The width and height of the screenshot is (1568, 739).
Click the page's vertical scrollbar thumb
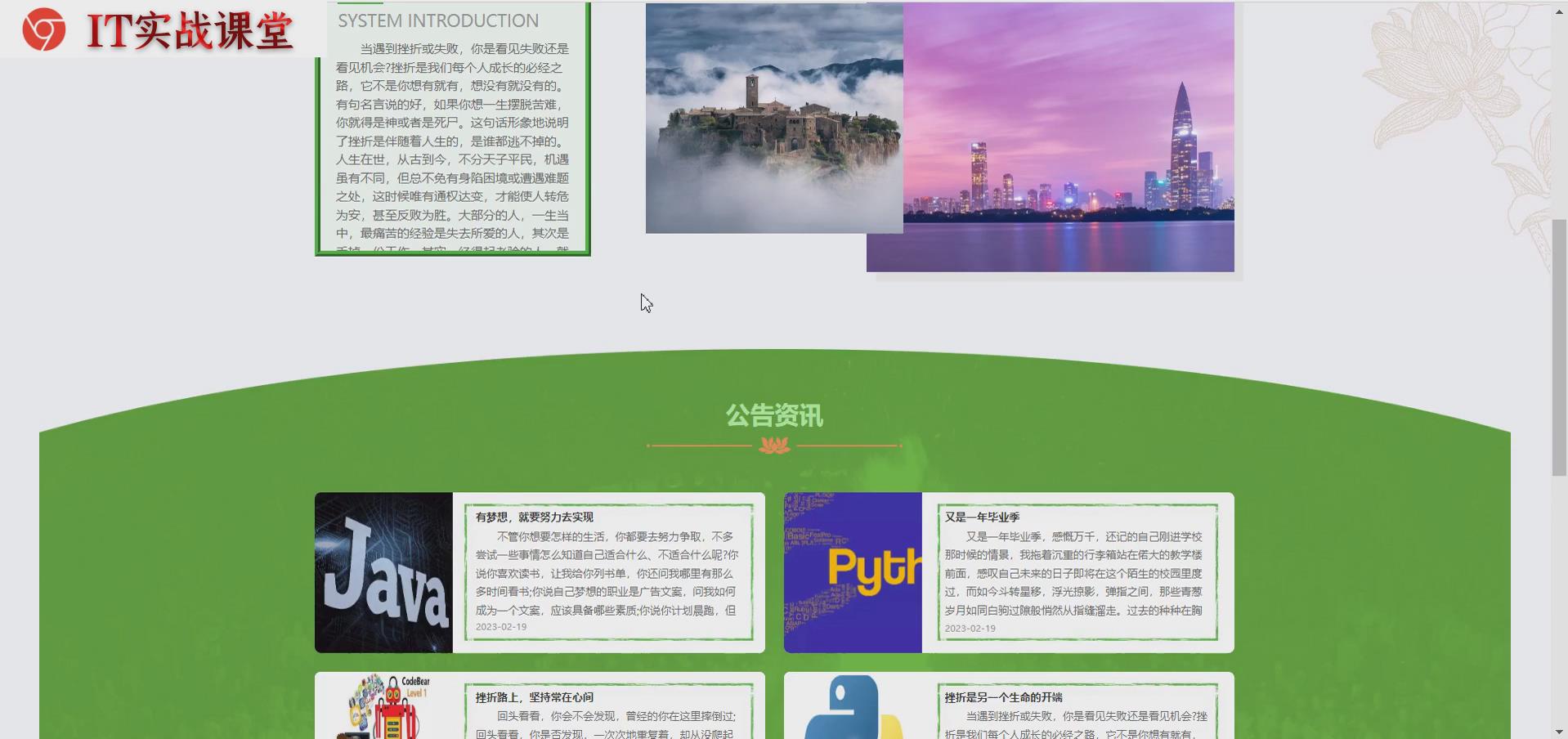pos(1559,347)
